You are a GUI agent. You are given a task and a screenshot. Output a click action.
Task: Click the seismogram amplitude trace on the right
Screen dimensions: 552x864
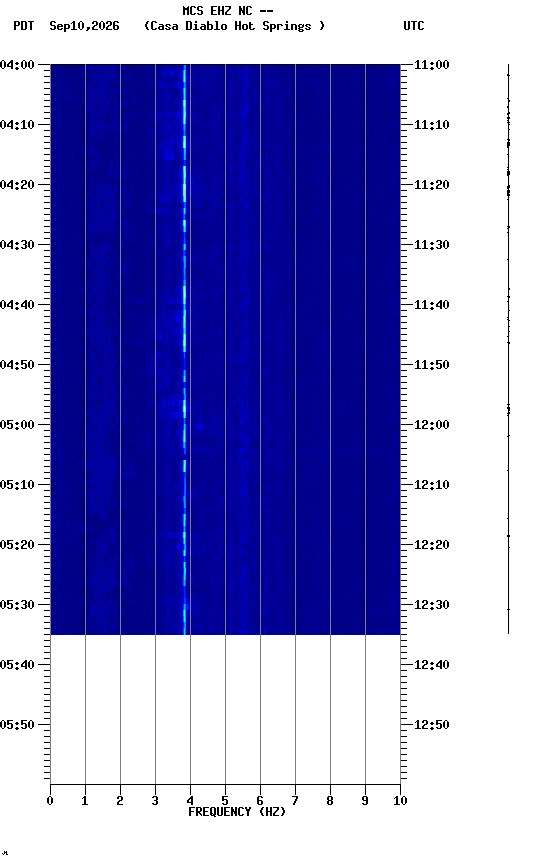click(x=508, y=349)
